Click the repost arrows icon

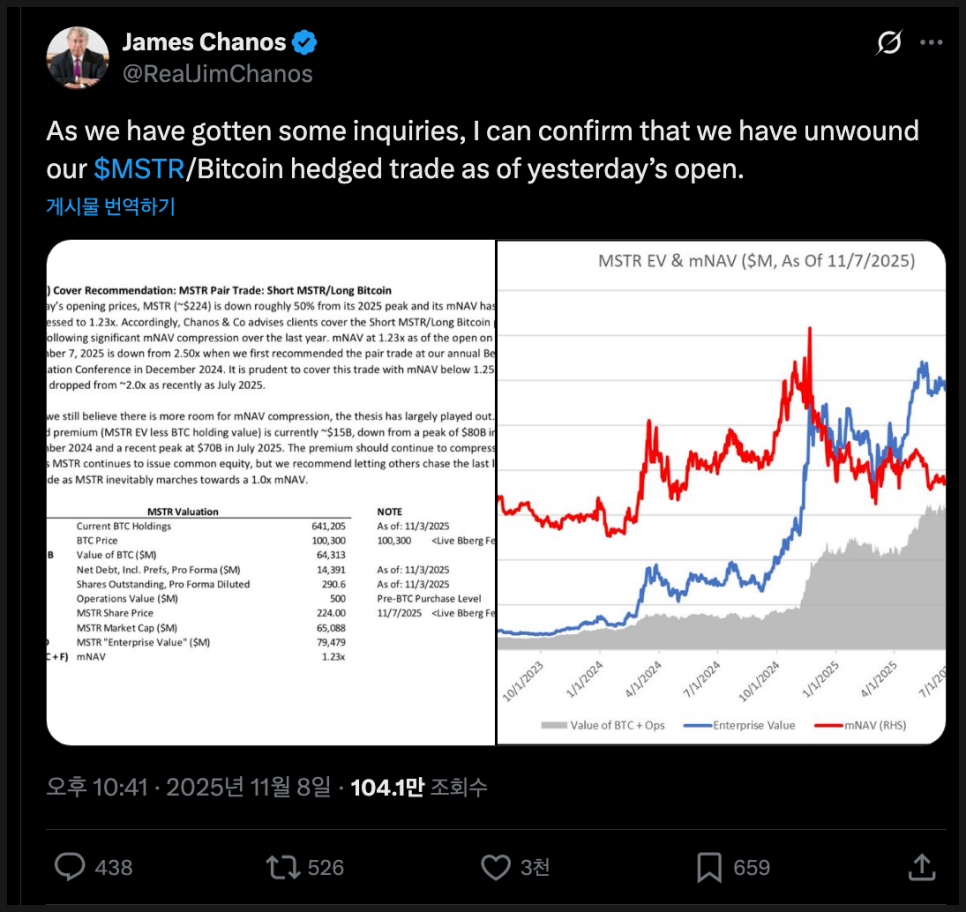[282, 866]
